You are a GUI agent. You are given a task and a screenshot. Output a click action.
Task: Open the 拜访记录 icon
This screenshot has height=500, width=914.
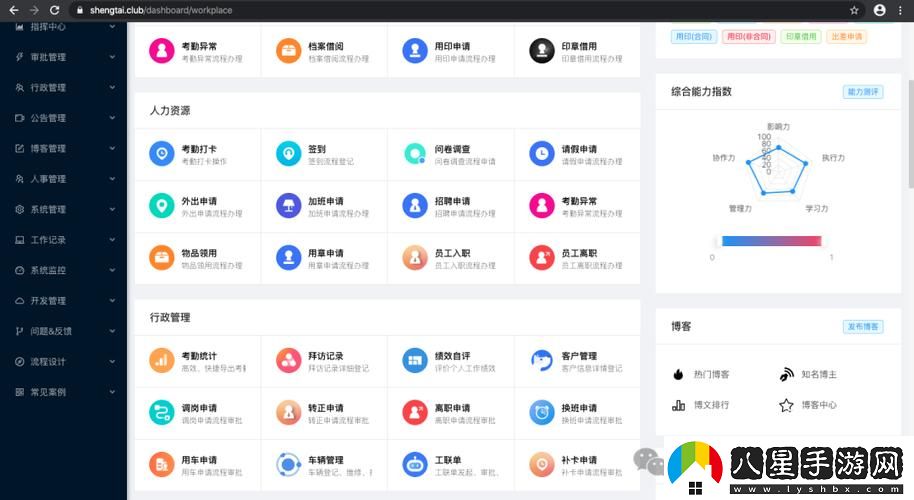tap(289, 361)
